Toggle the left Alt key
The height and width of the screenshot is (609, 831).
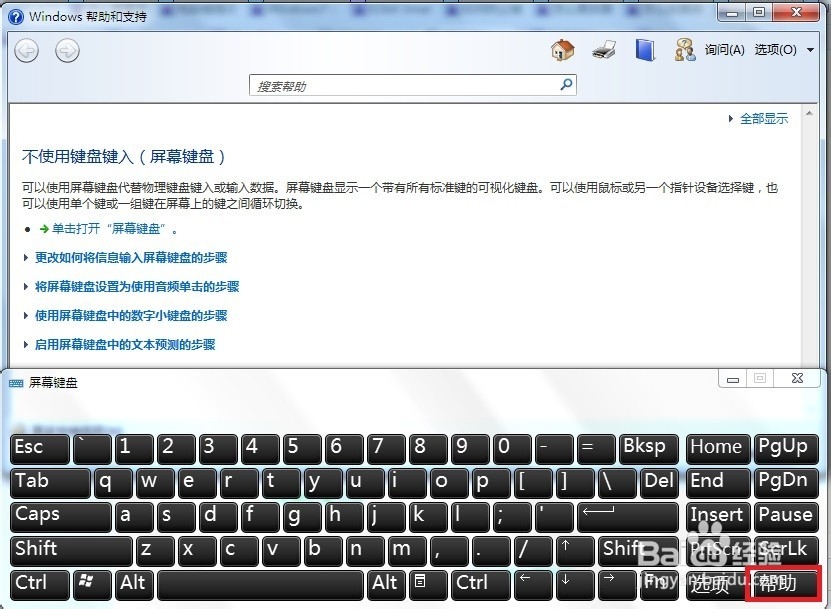click(x=134, y=585)
